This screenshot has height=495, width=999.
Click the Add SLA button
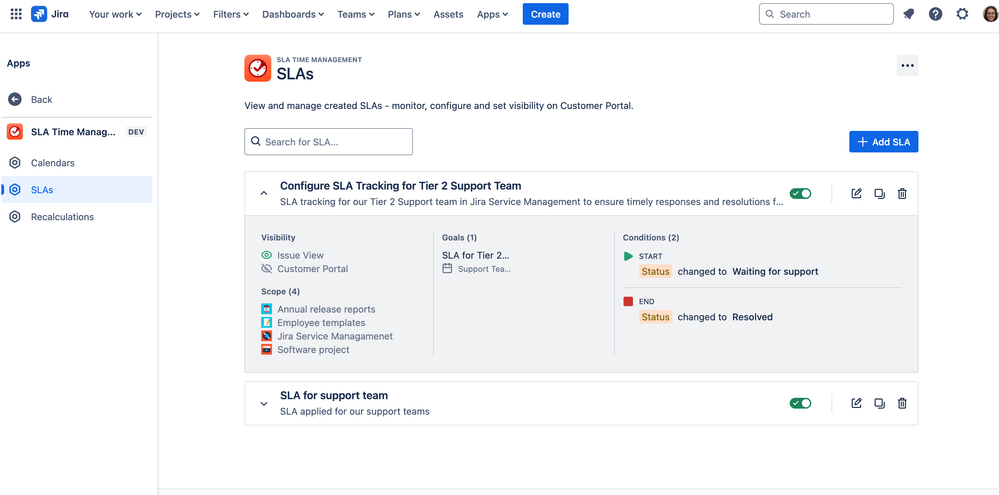[x=884, y=142]
